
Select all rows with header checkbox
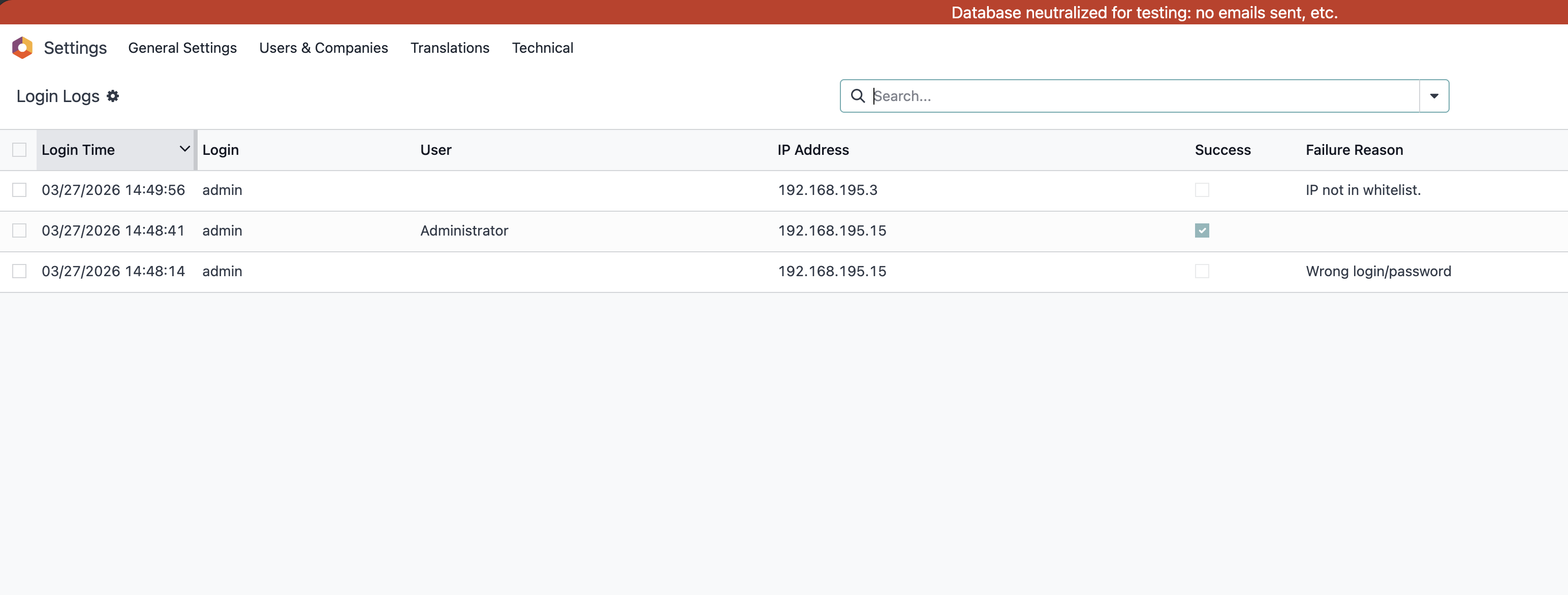(x=19, y=150)
